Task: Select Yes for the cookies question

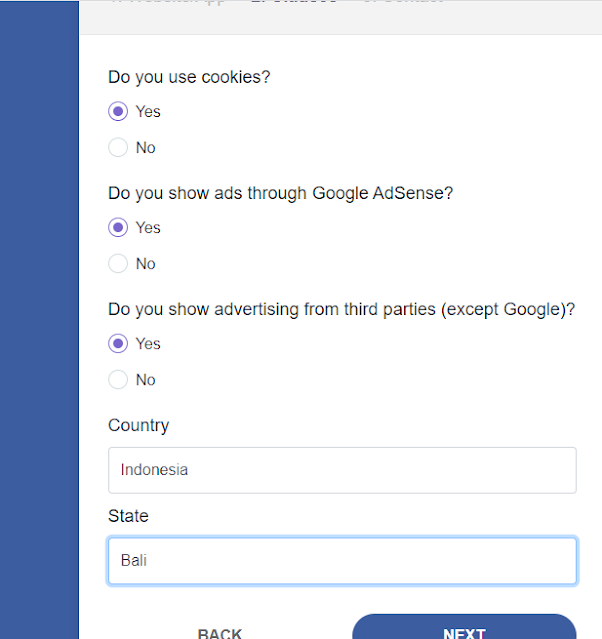Action: (118, 112)
